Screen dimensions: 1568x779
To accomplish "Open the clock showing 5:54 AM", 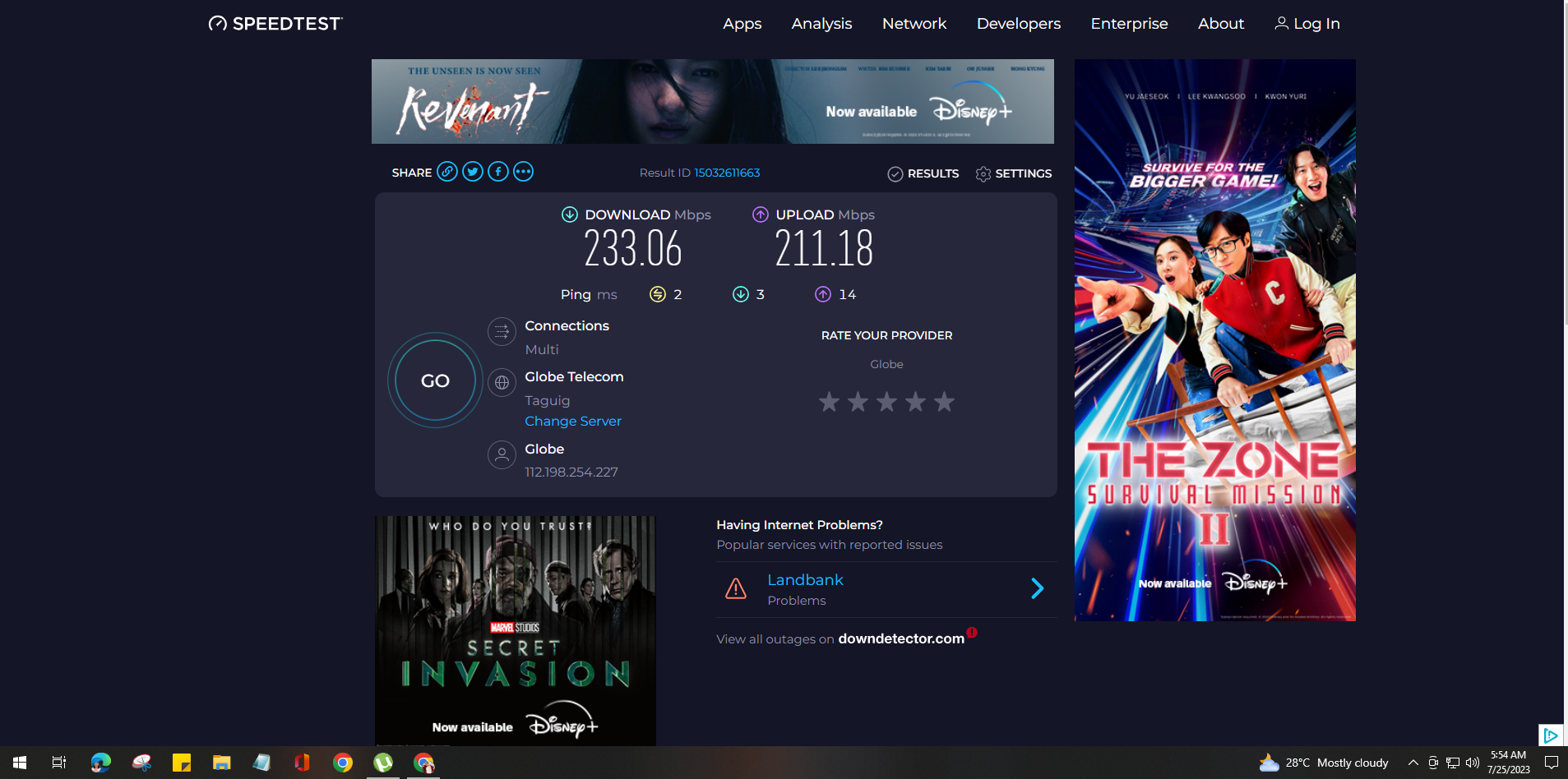I will point(1509,763).
